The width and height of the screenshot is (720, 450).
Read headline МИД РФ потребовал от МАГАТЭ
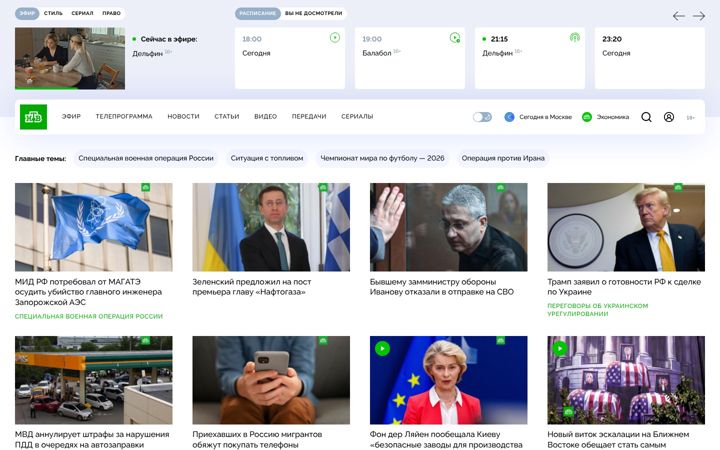[89, 292]
